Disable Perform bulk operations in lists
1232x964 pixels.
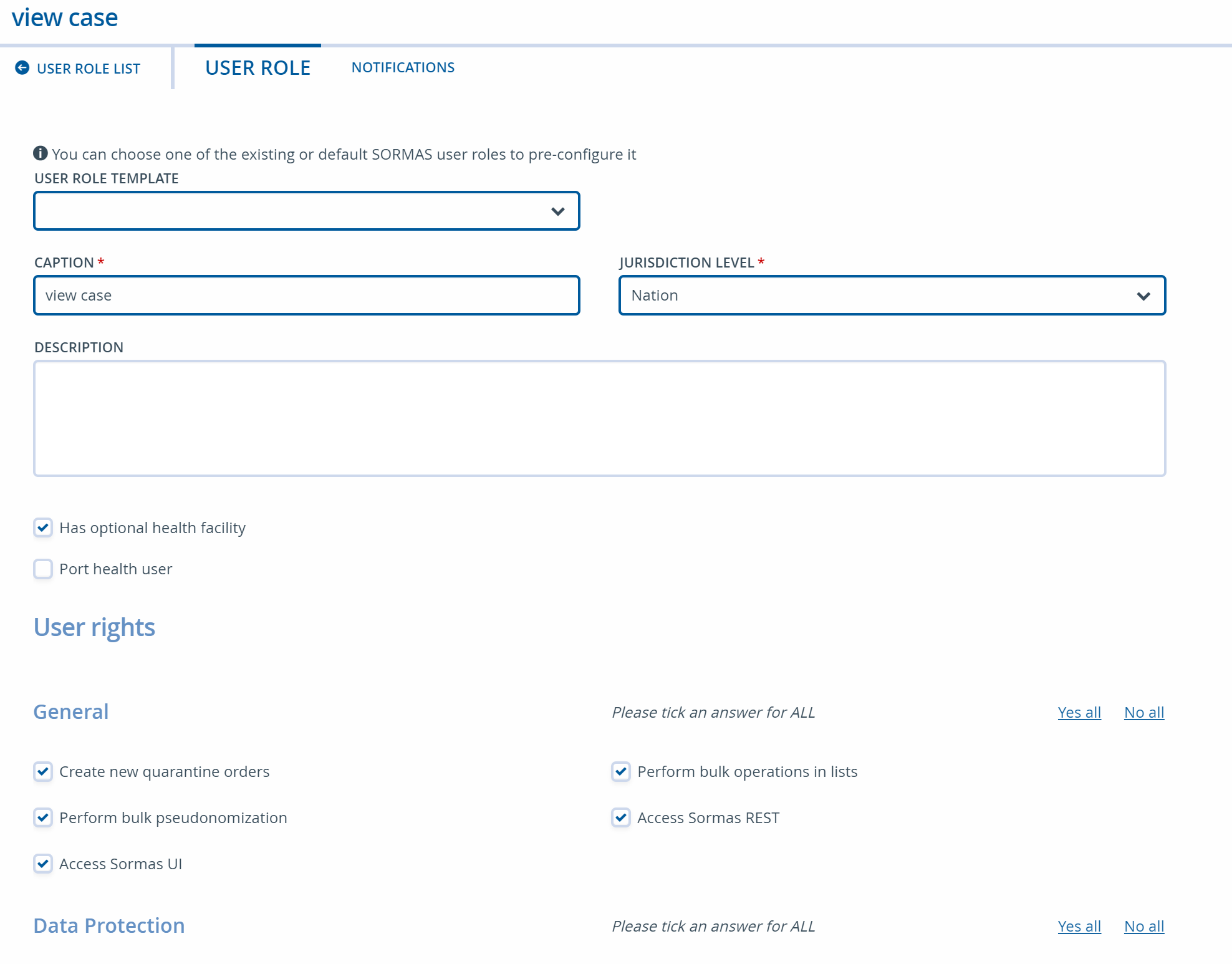click(x=621, y=772)
